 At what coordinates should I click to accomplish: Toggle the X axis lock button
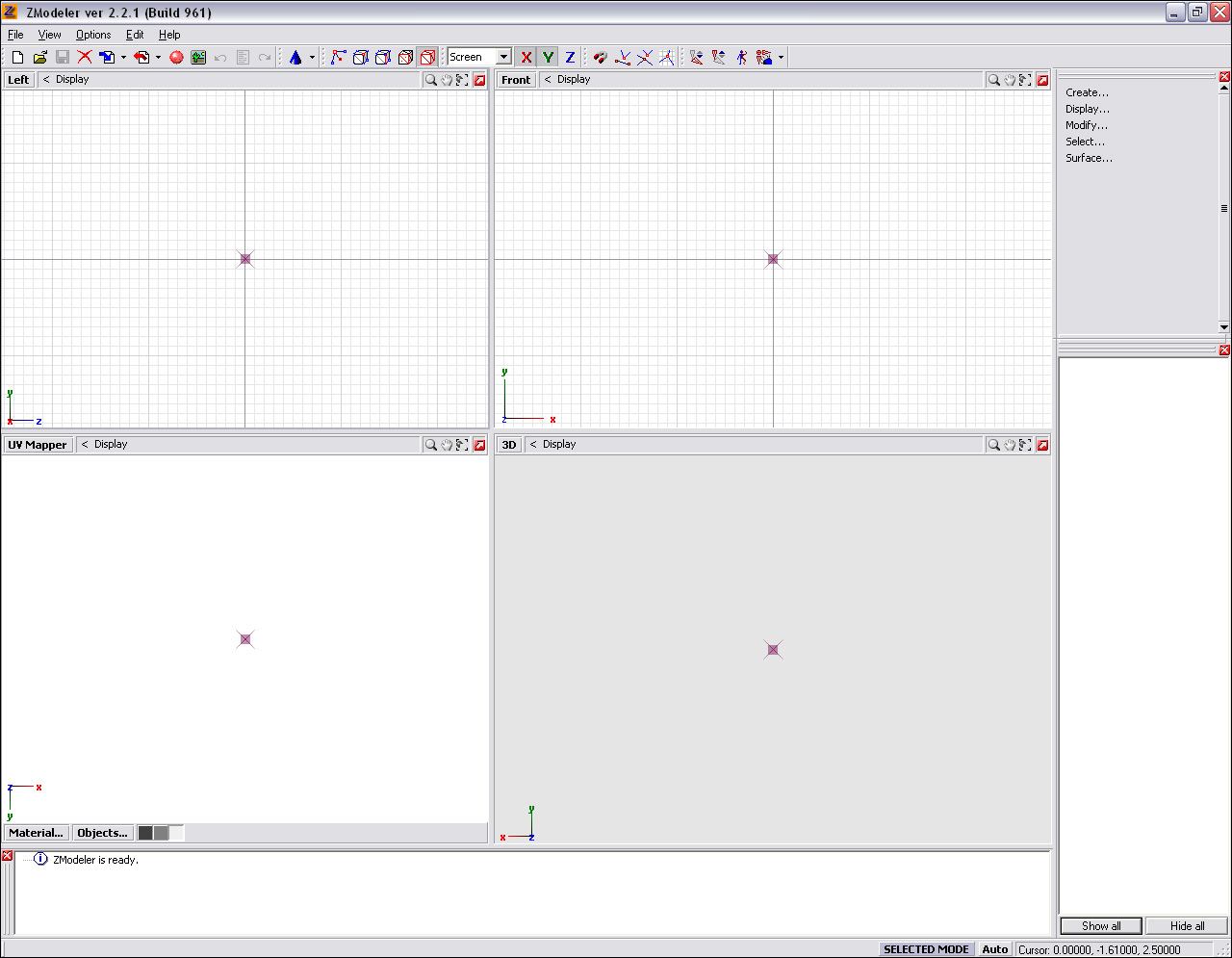[526, 57]
